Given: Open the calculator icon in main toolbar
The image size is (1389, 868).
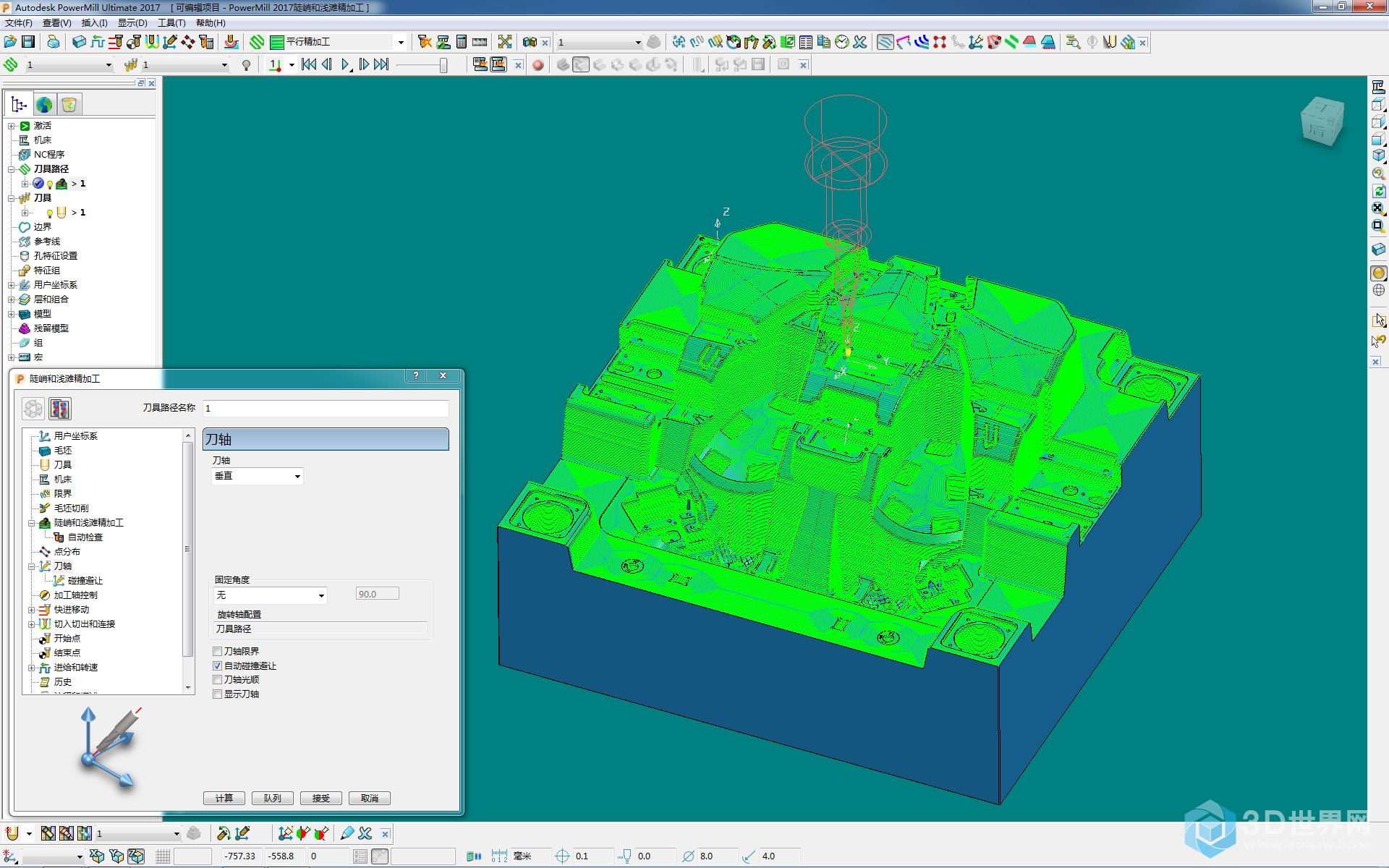Looking at the screenshot, I should click(x=462, y=42).
